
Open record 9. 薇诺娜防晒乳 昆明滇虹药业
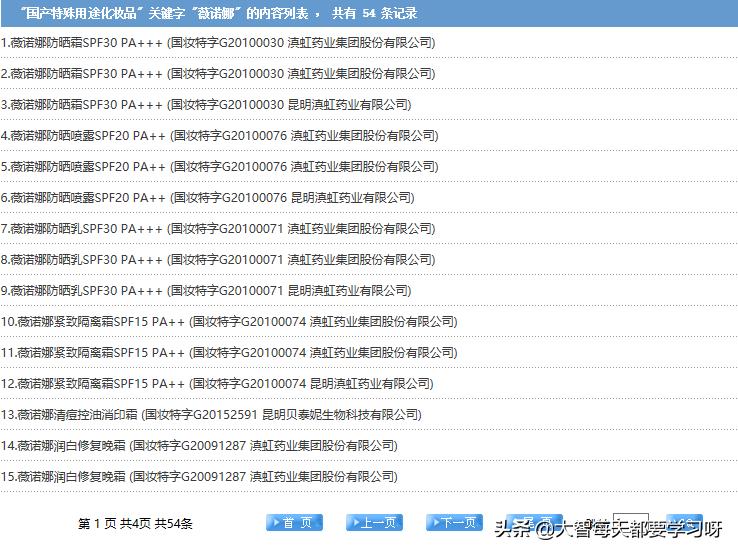206,291
